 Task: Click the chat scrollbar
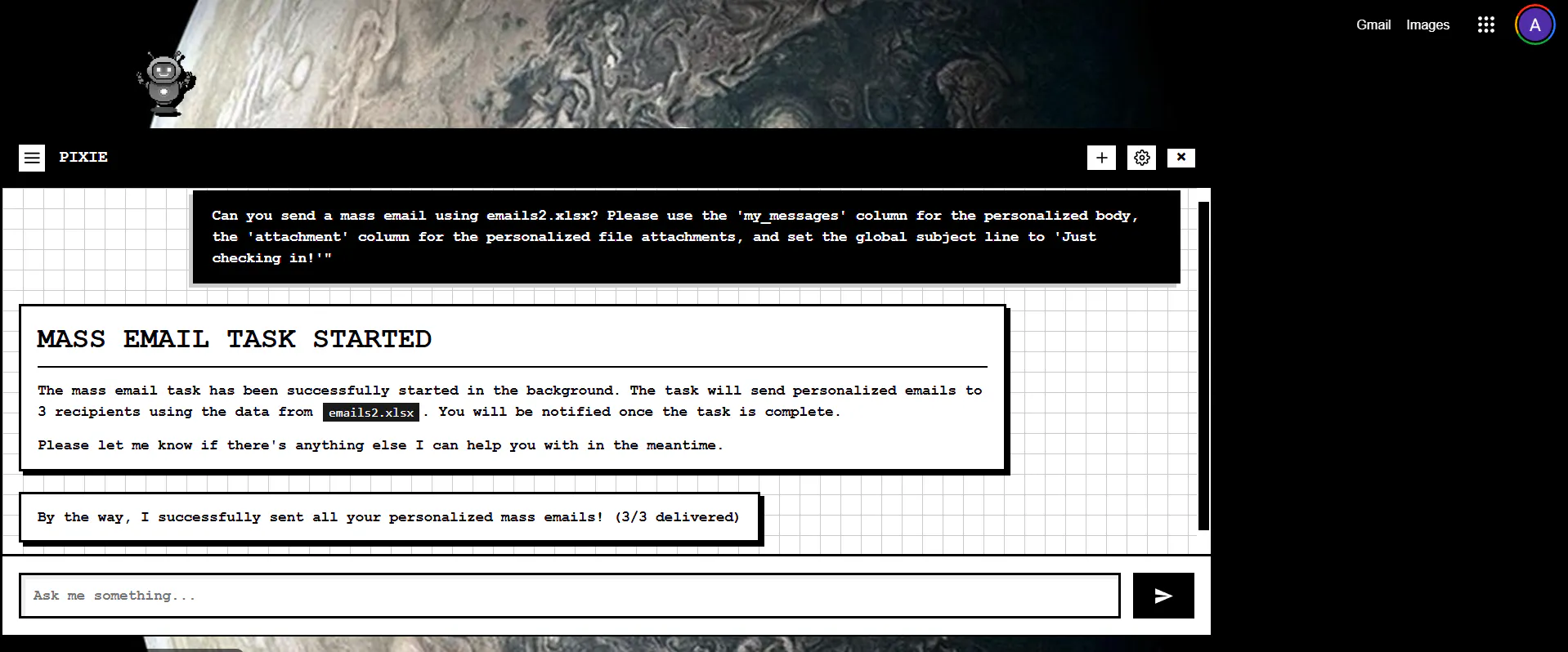point(1203,365)
